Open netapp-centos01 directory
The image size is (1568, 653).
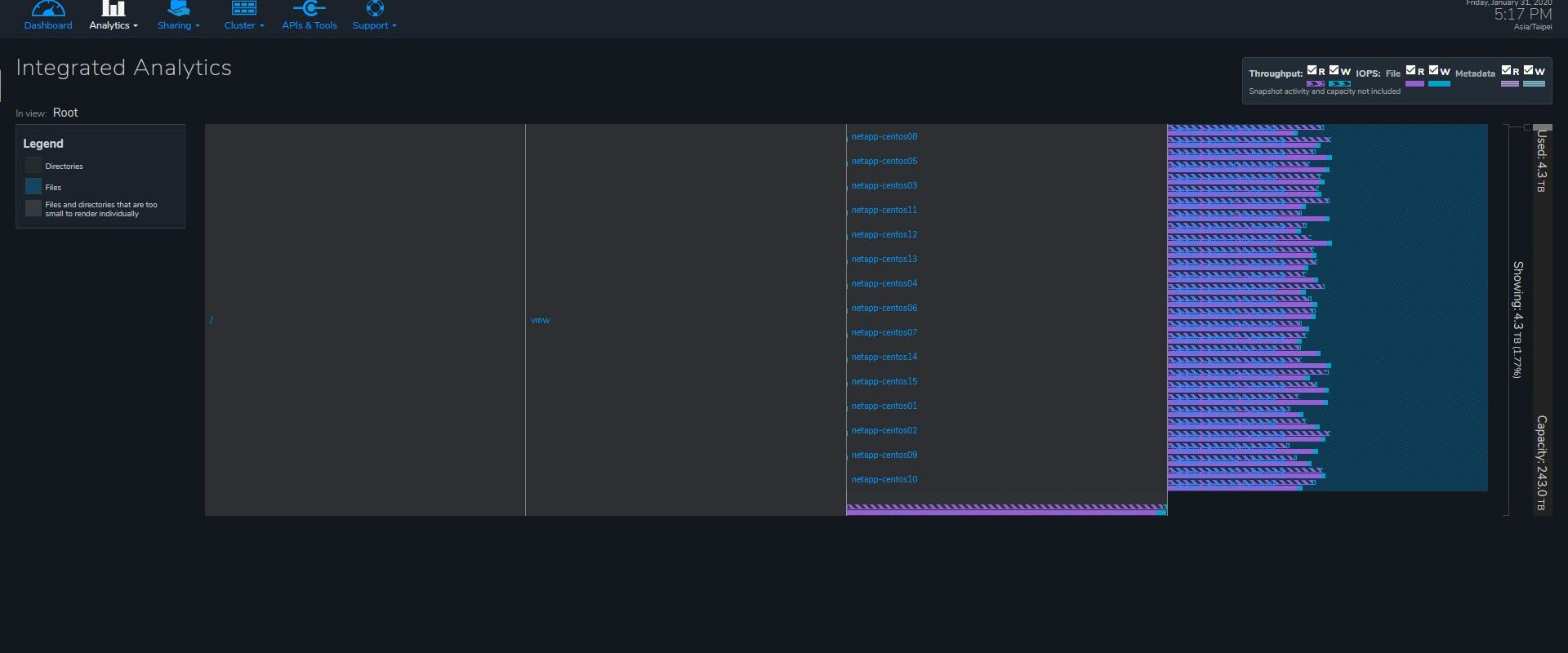pos(884,406)
